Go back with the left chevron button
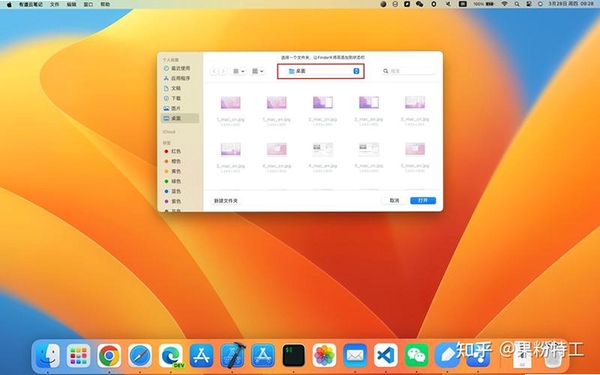Viewport: 600px width, 375px height. point(214,71)
